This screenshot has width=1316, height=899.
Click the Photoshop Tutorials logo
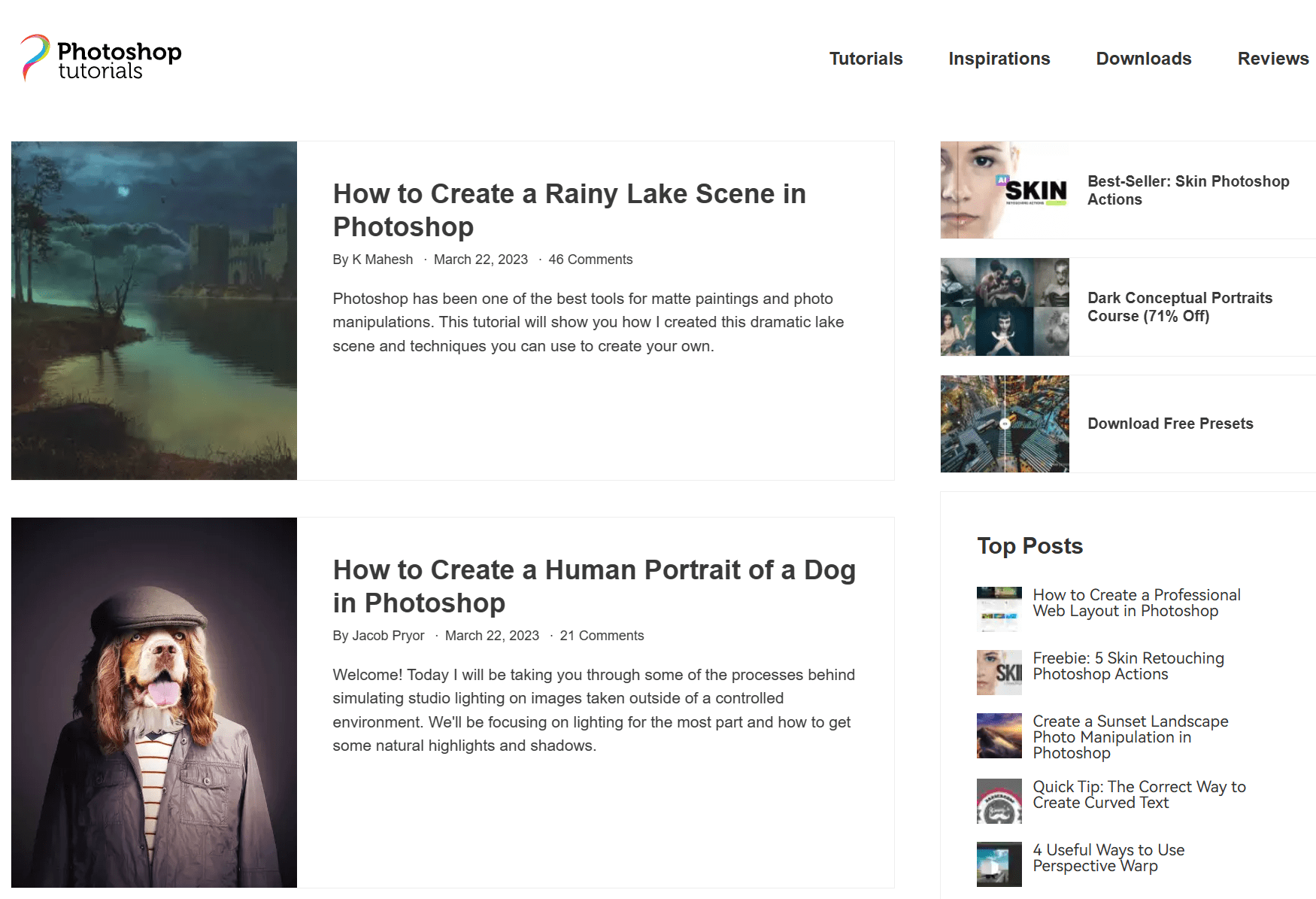click(101, 59)
